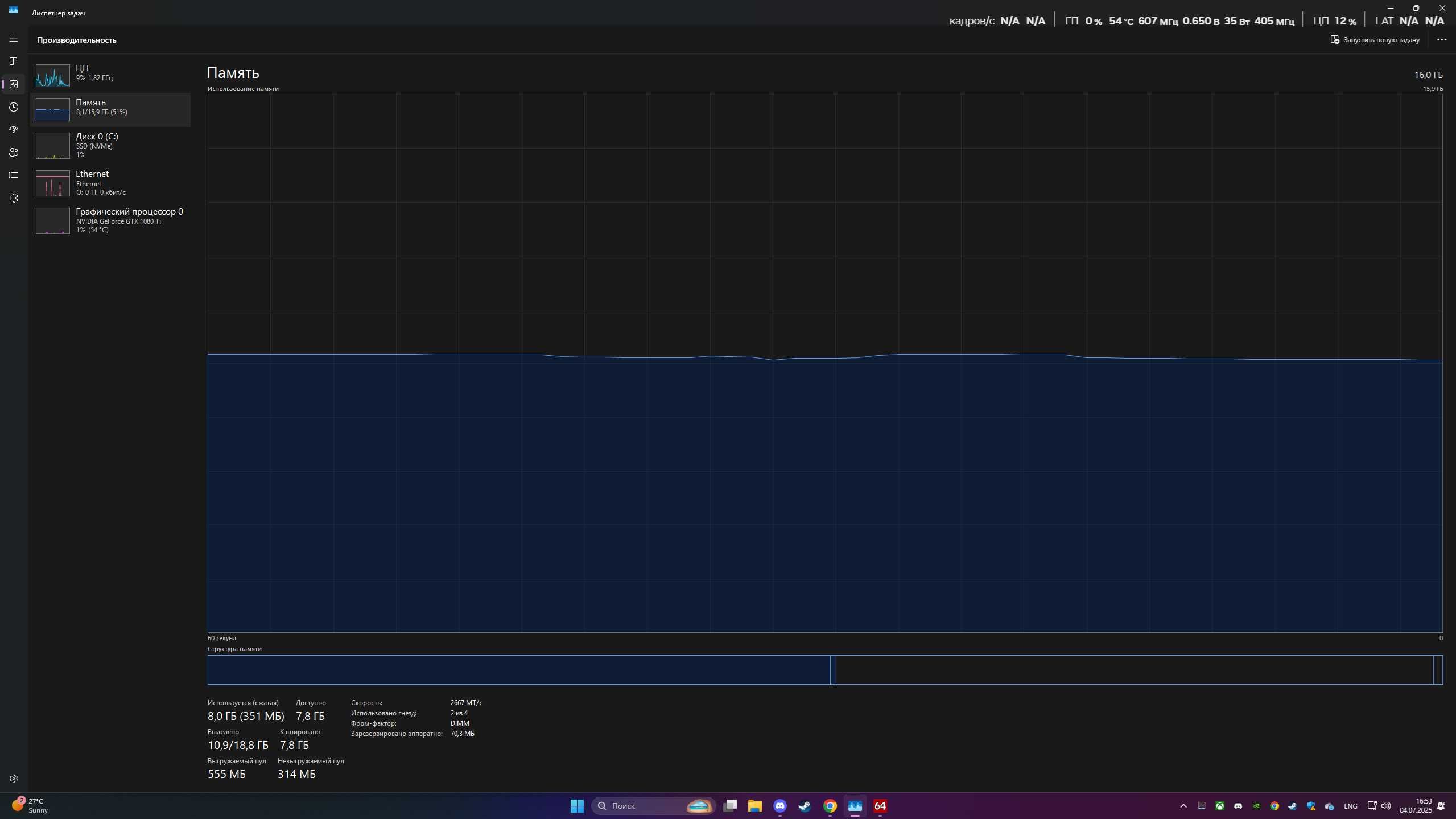Click the Производительность page heading
The height and width of the screenshot is (819, 1456).
click(77, 40)
